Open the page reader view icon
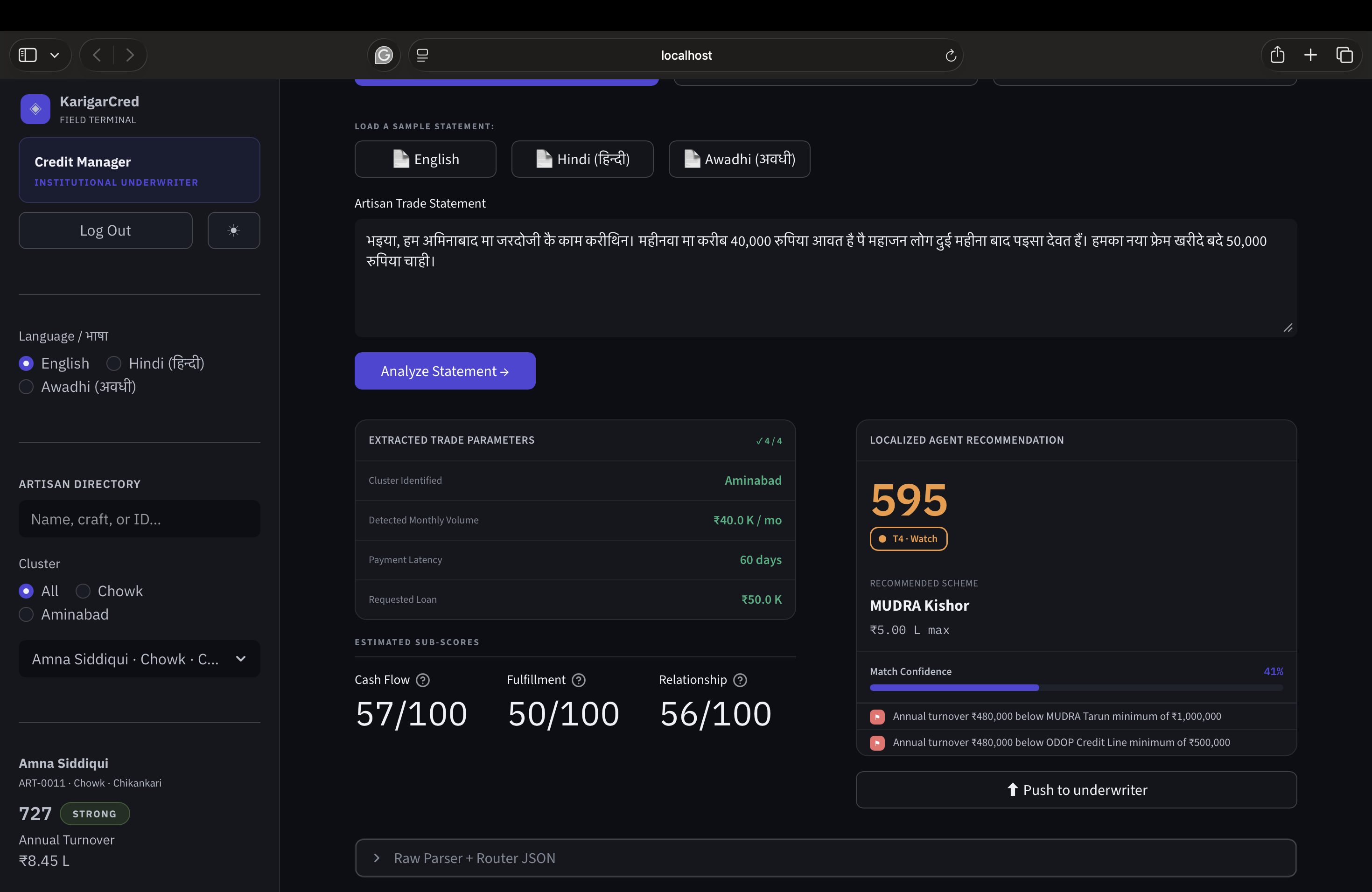The image size is (1372, 892). click(422, 55)
